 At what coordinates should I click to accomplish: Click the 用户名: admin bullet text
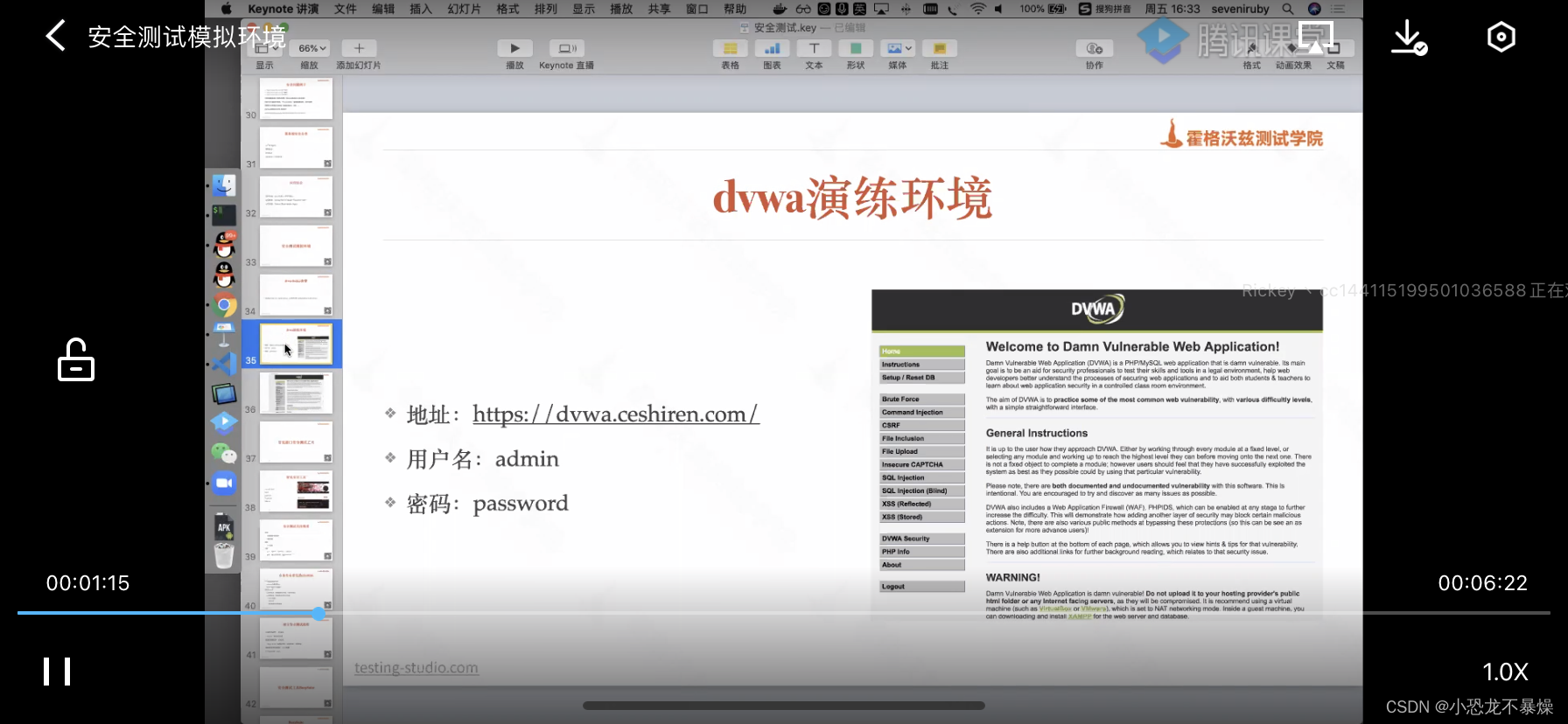482,459
